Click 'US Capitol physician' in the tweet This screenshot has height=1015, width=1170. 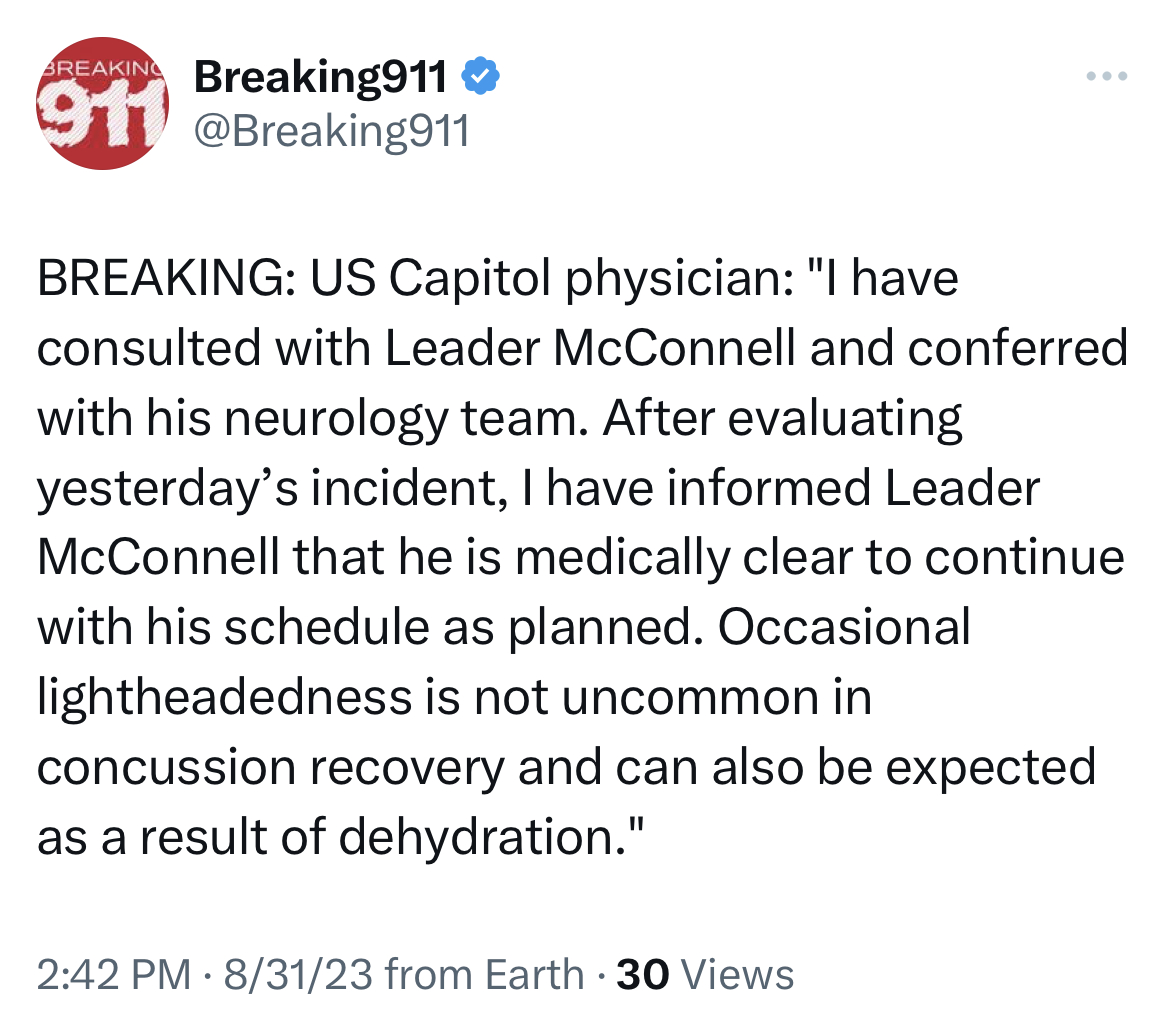[x=552, y=279]
